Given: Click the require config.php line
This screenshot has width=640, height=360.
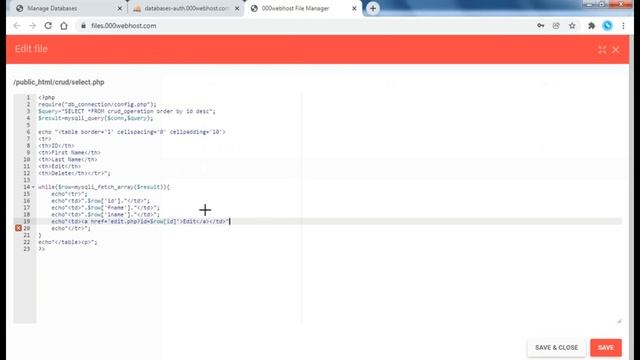Looking at the screenshot, I should tap(97, 104).
